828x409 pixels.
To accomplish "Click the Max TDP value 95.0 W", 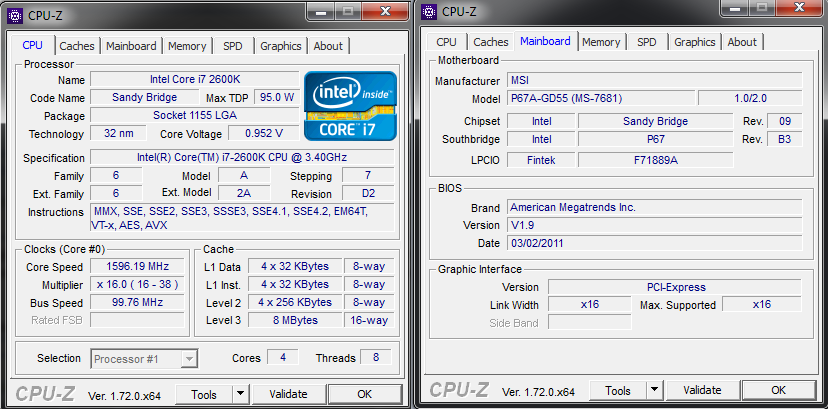I will (277, 97).
